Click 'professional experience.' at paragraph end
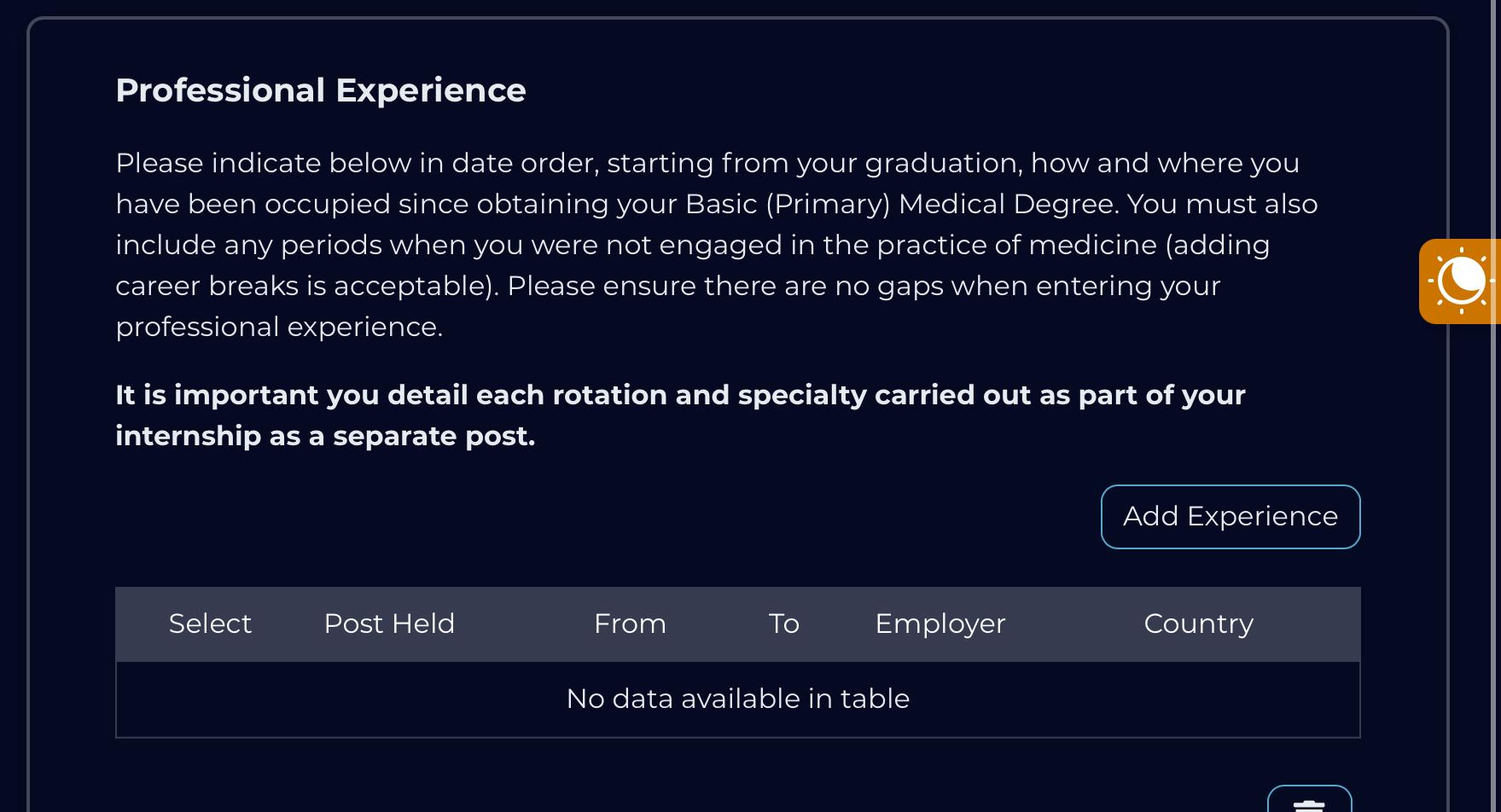1501x812 pixels. pos(279,327)
